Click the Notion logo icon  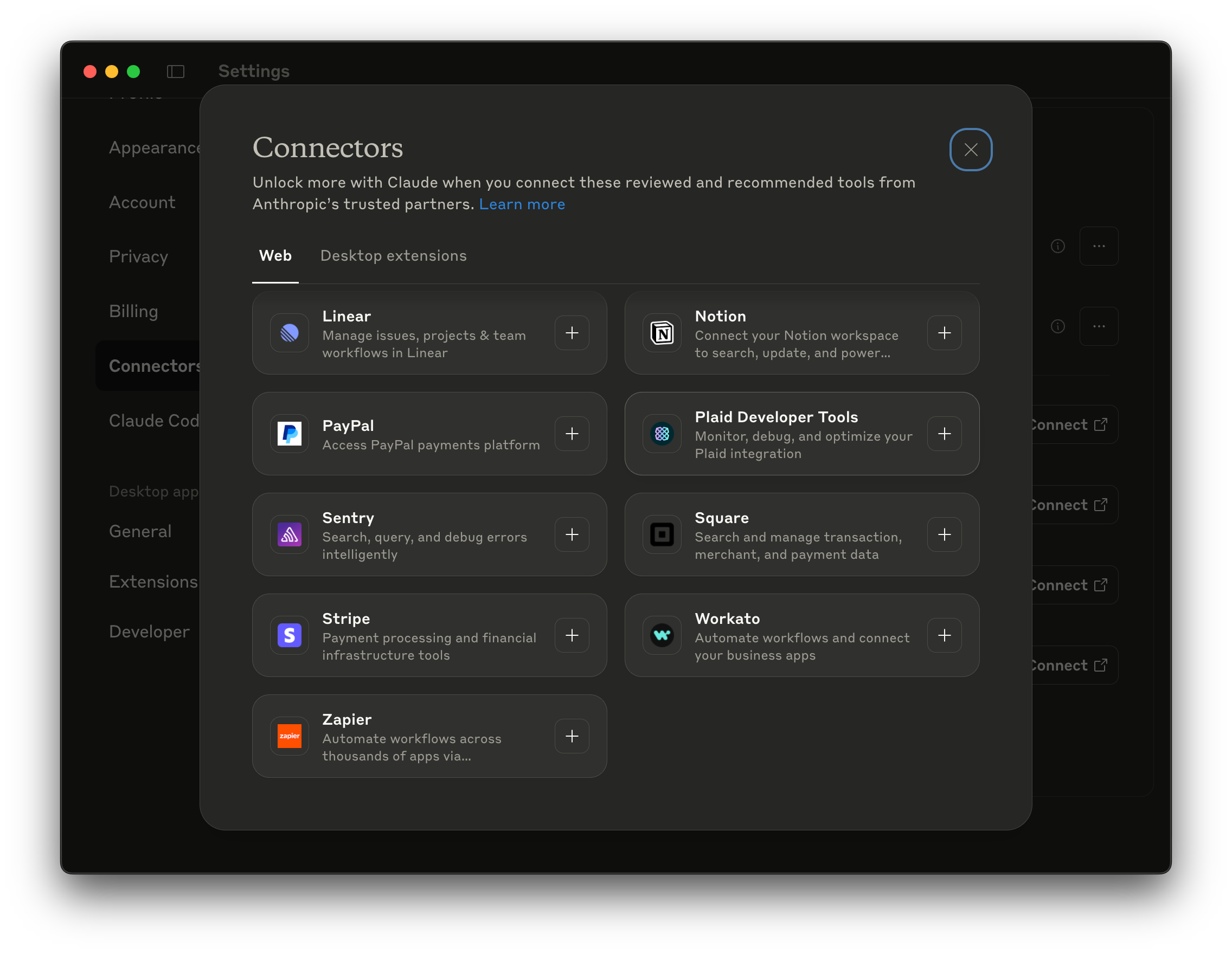point(662,333)
